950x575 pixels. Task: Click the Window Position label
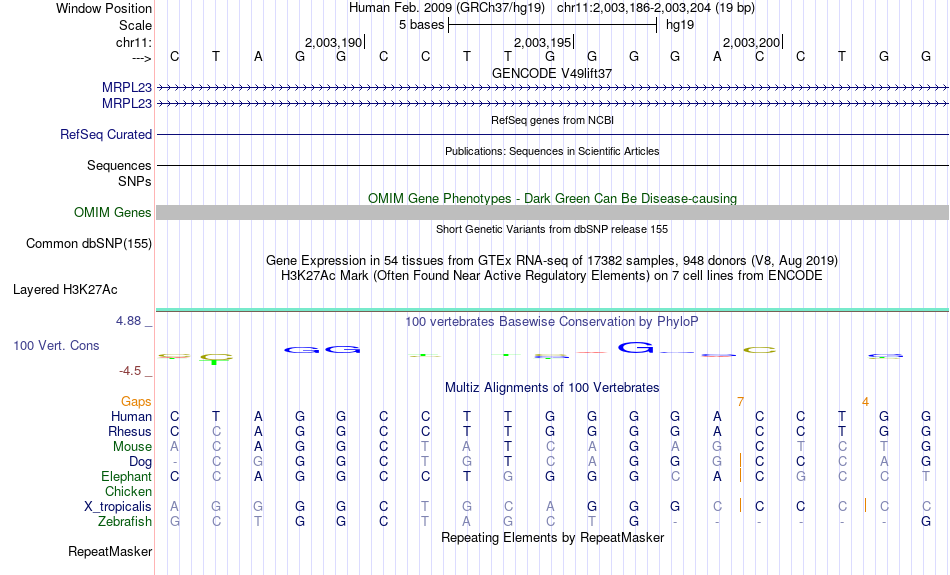[104, 8]
